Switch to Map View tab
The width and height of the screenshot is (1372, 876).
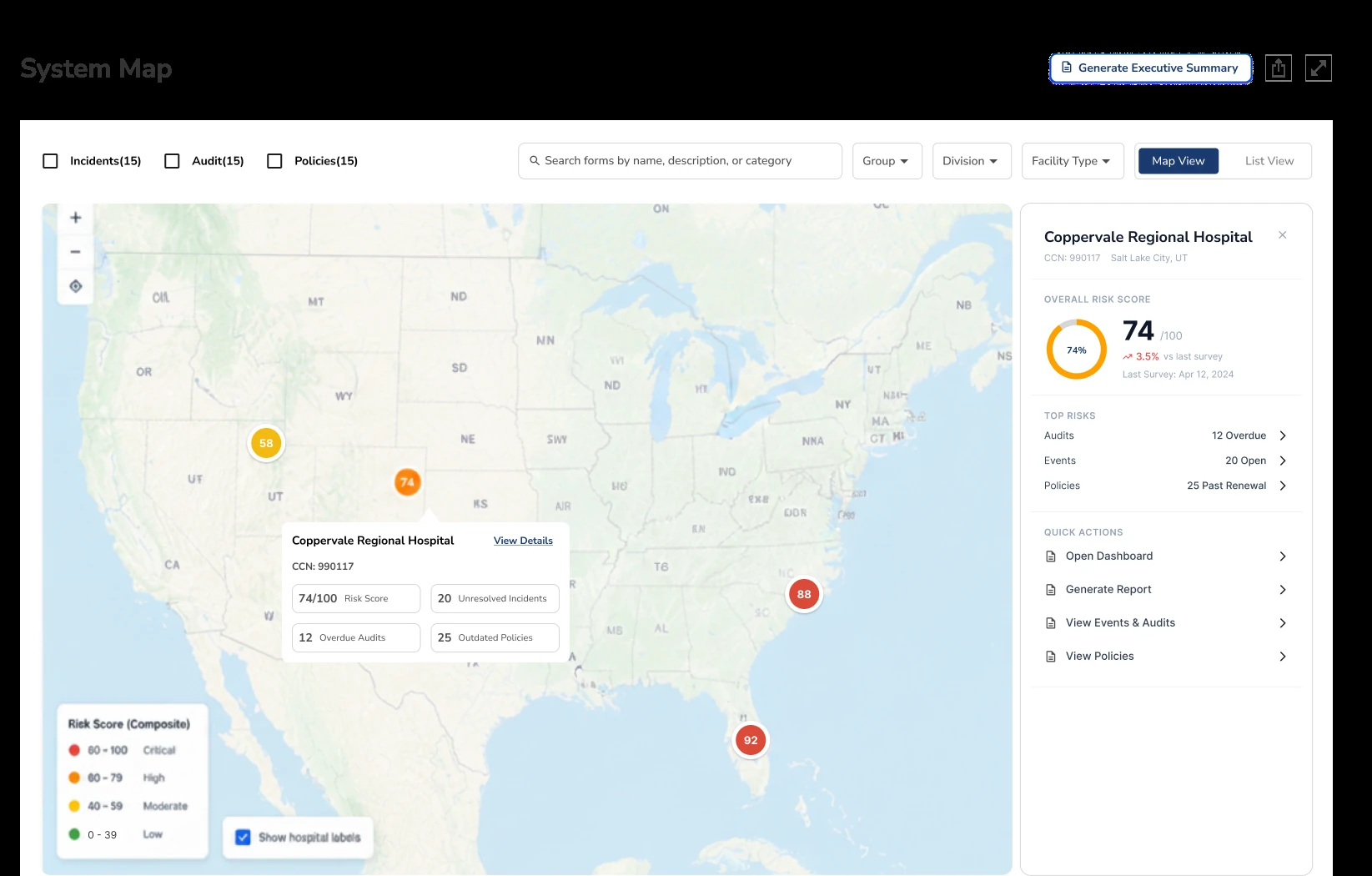(x=1178, y=161)
